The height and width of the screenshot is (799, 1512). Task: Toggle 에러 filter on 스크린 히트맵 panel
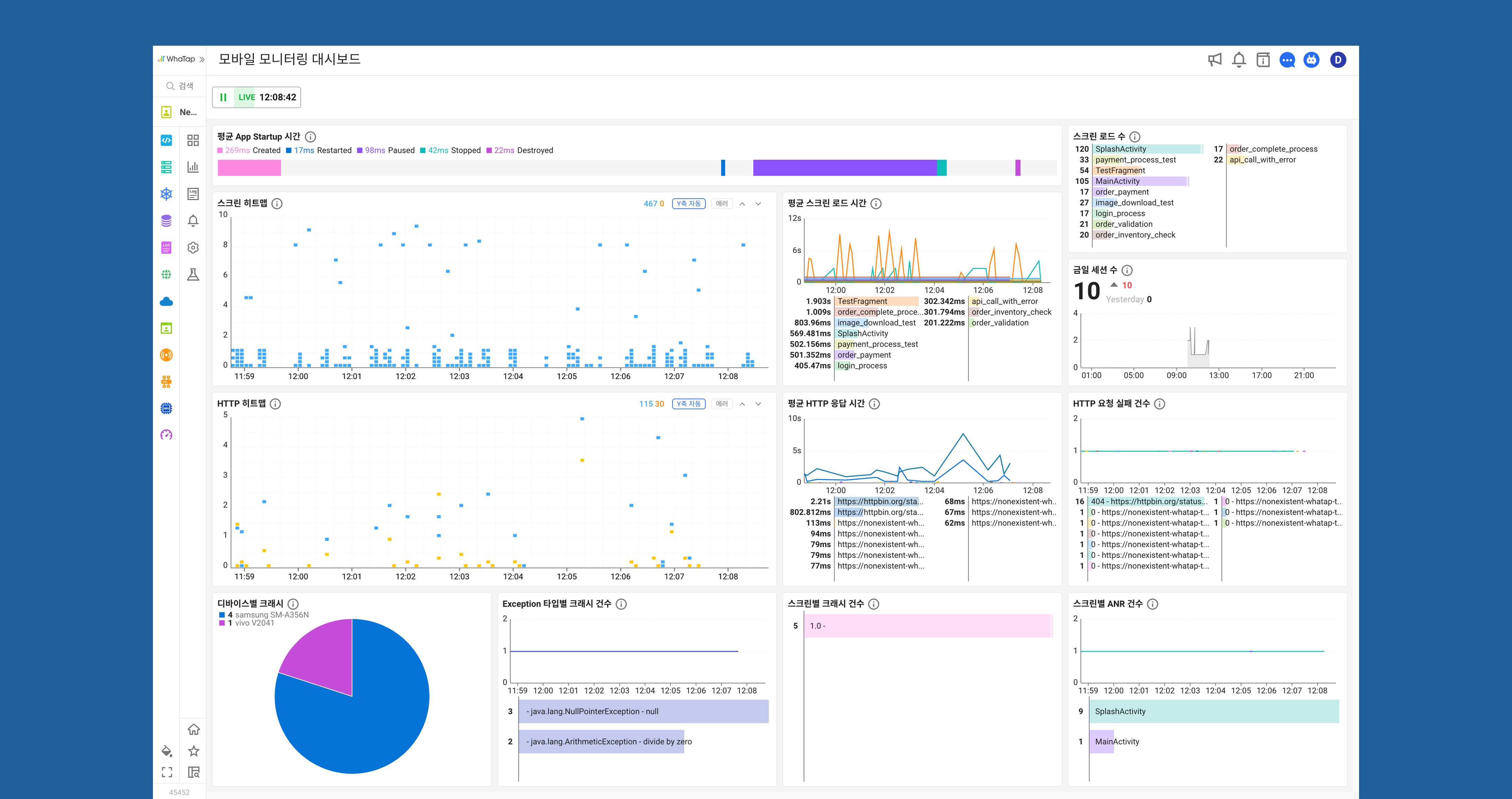[x=721, y=204]
